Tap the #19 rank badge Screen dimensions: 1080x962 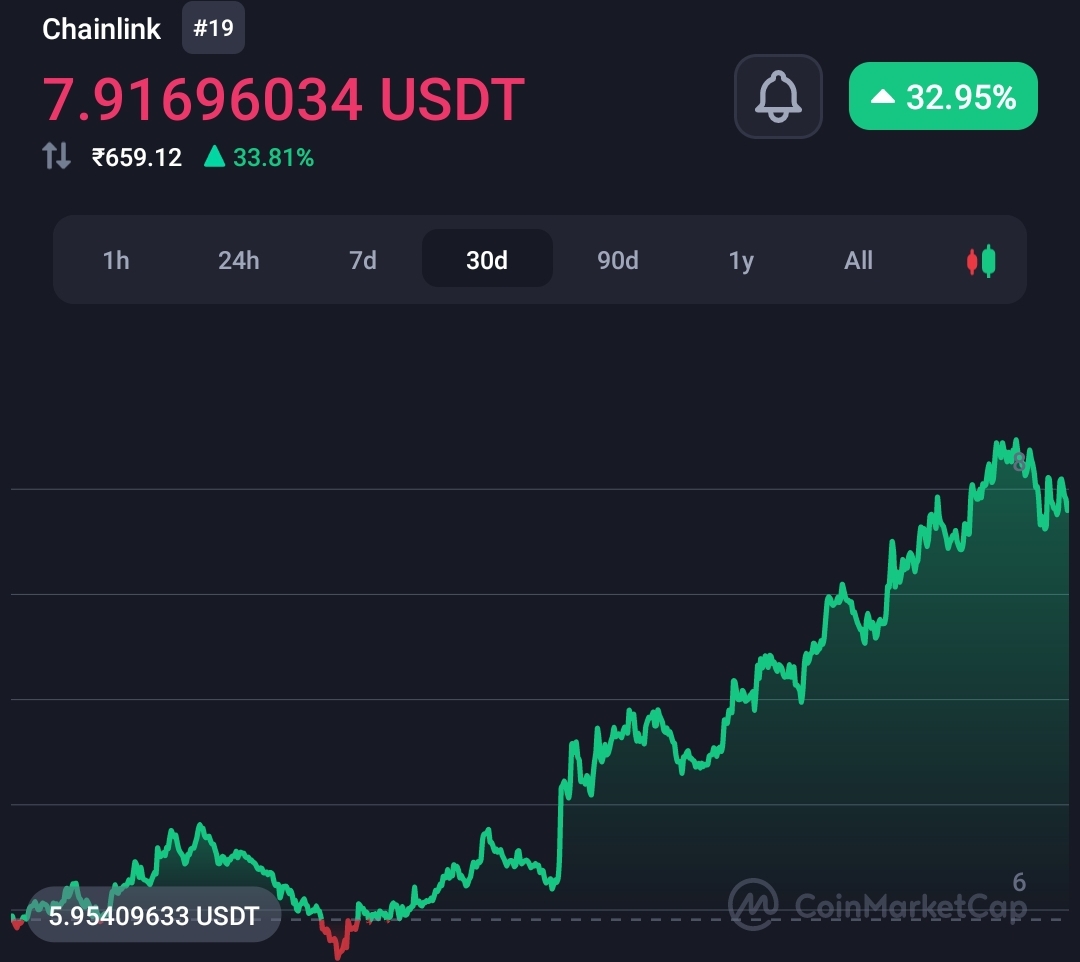[x=214, y=28]
